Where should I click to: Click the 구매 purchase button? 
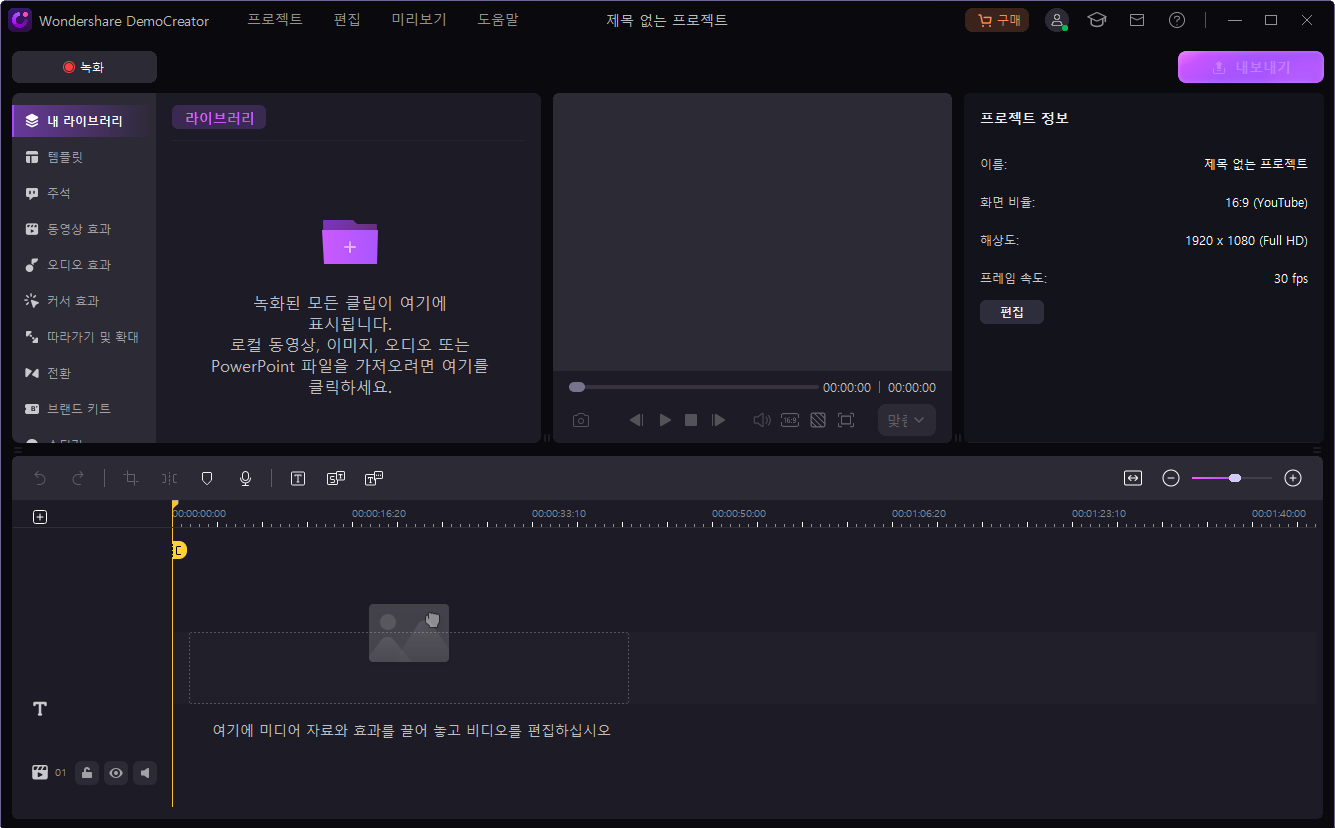coord(997,20)
